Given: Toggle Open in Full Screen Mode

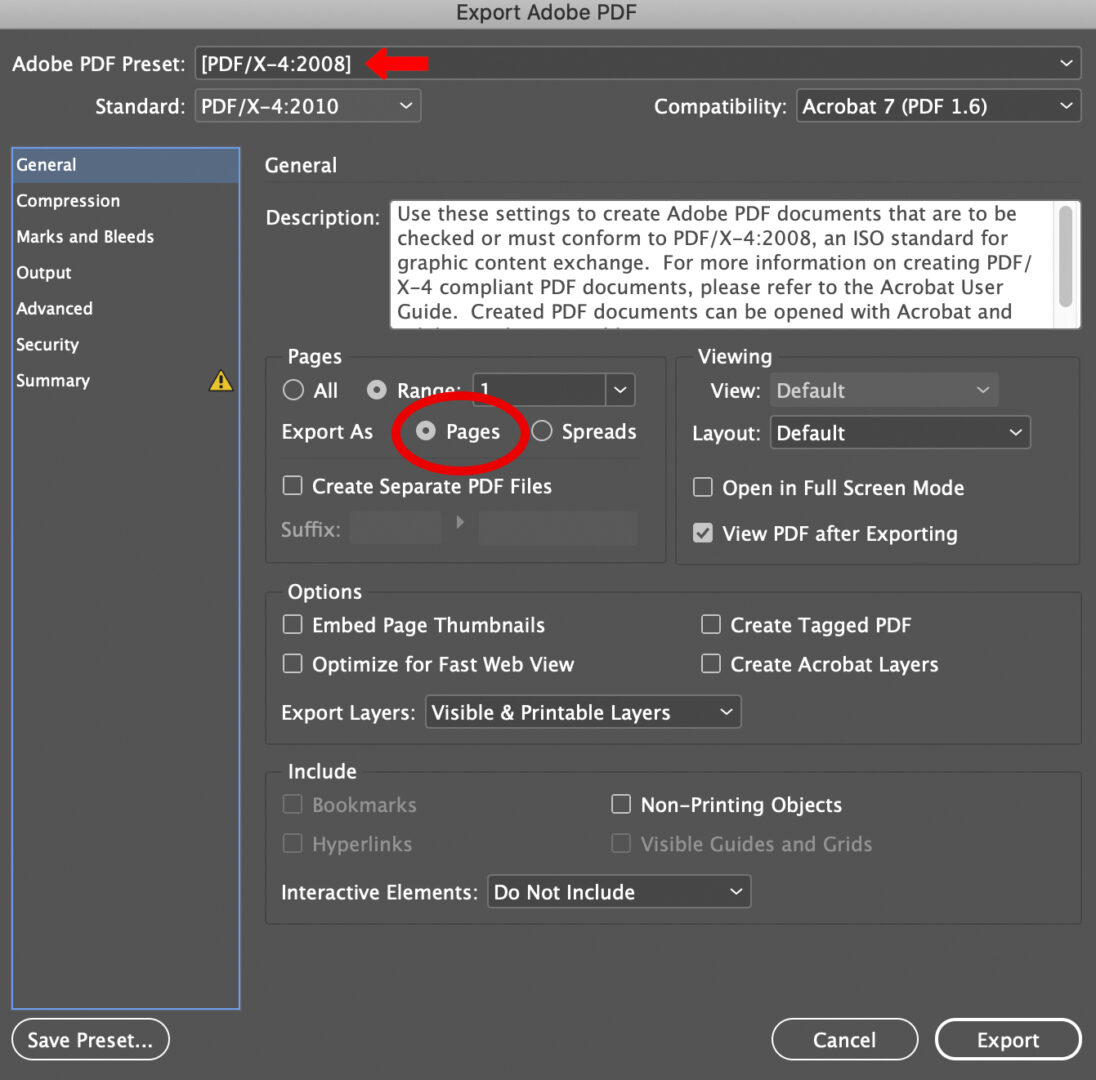Looking at the screenshot, I should pyautogui.click(x=702, y=487).
